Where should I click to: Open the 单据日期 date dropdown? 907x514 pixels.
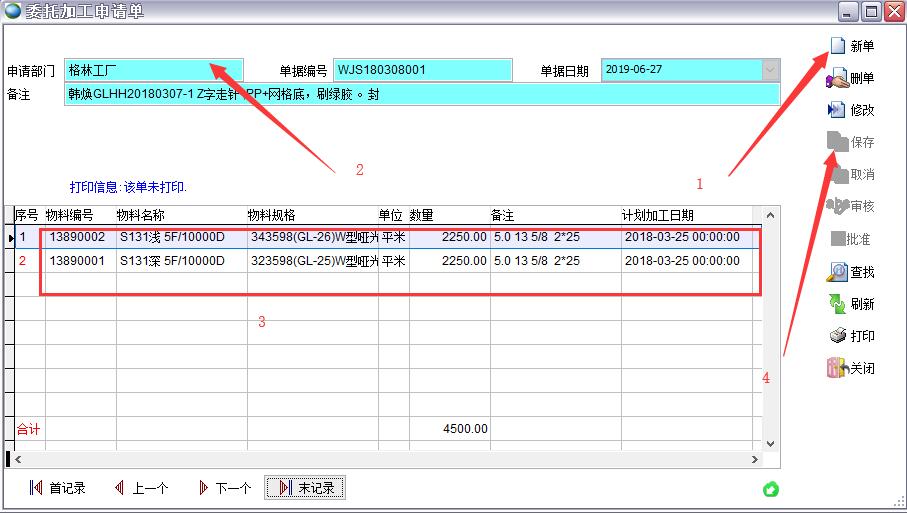(770, 70)
